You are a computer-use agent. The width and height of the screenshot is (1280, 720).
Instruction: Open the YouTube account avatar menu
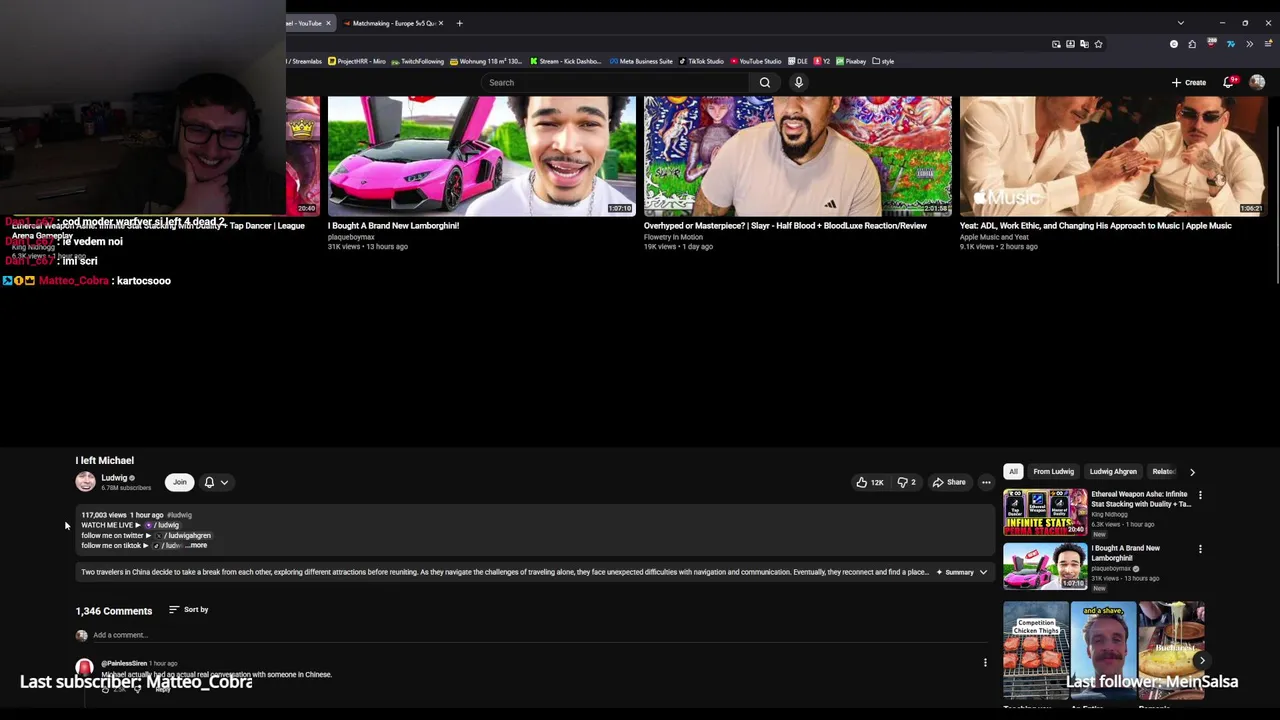click(x=1257, y=82)
